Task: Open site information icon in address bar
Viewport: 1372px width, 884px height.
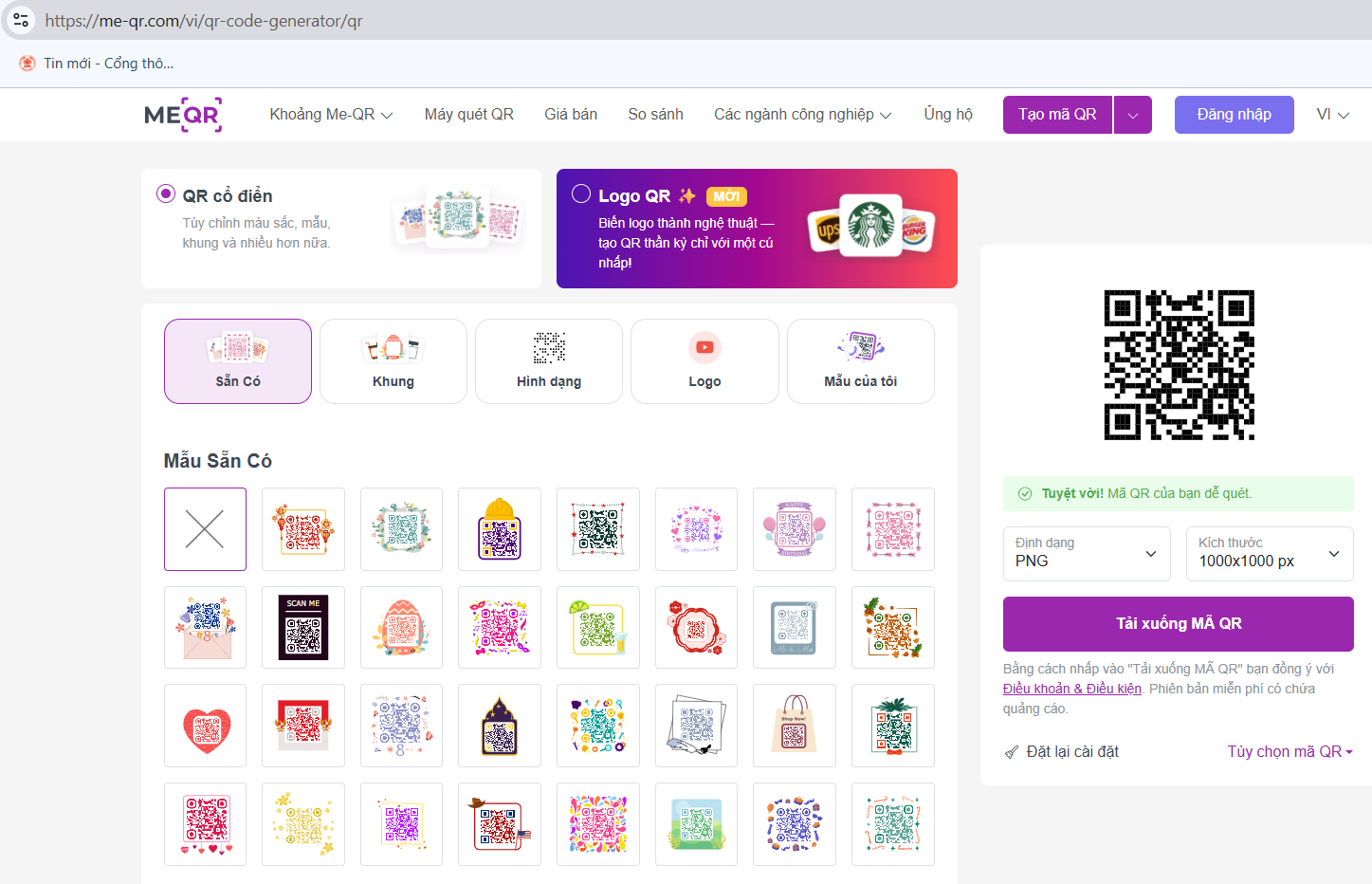Action: pos(21,20)
